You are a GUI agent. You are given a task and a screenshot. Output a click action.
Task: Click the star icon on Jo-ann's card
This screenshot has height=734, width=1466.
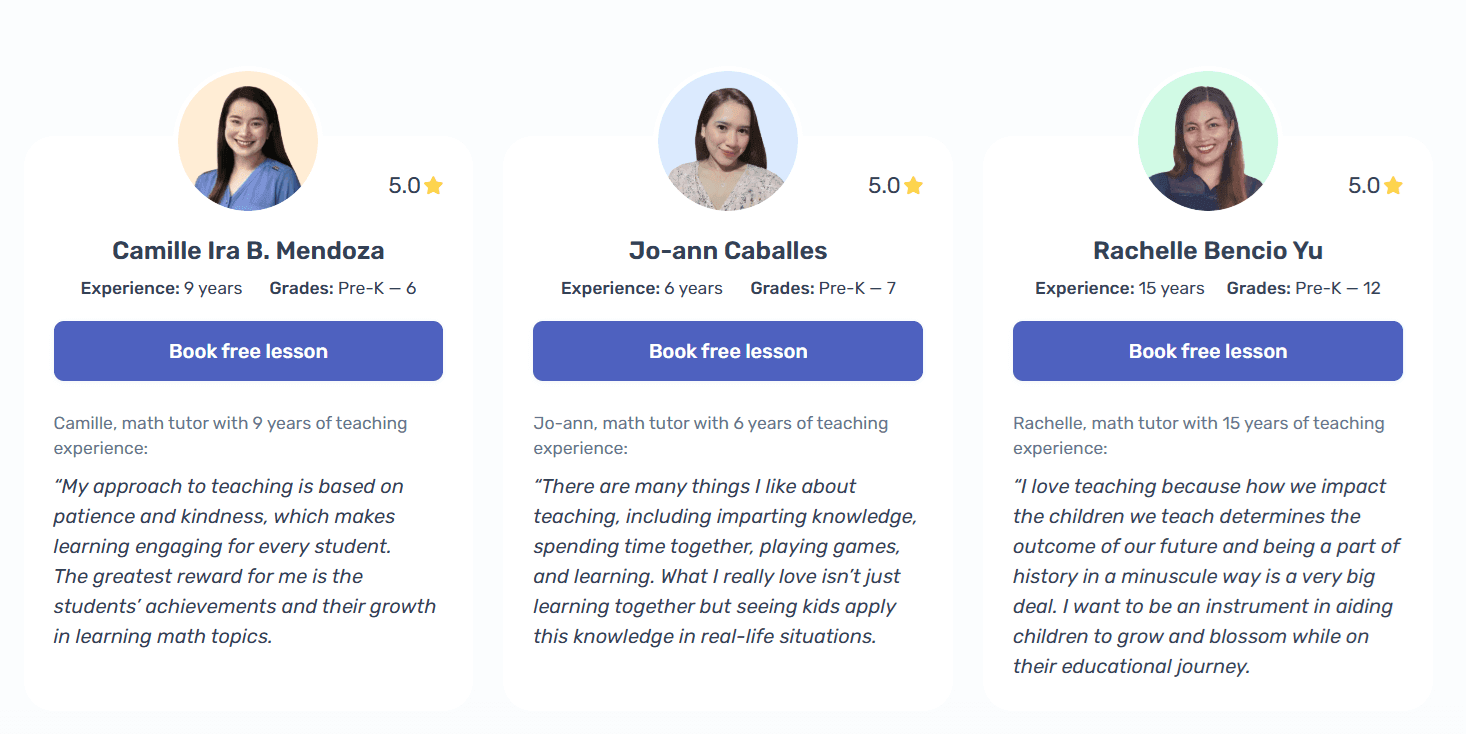point(913,186)
